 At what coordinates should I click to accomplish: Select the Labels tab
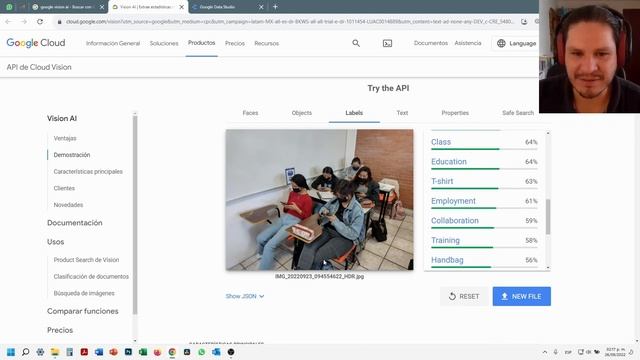(x=354, y=113)
